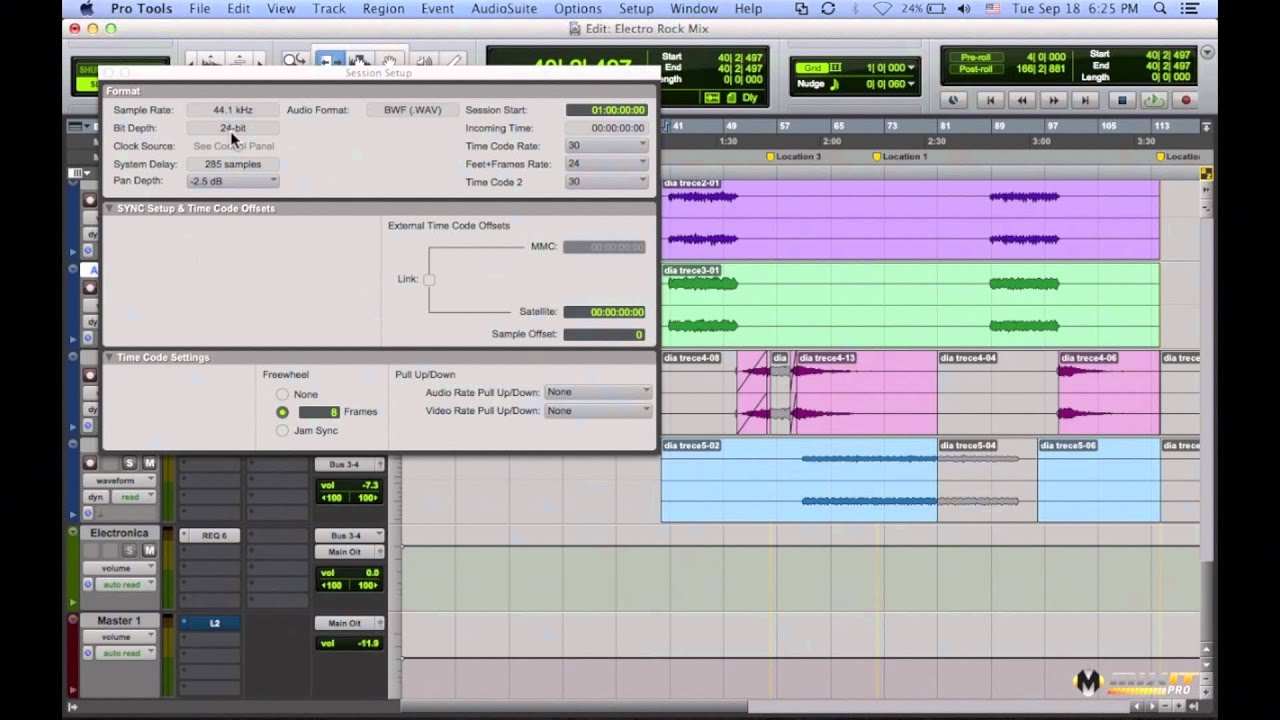This screenshot has height=720, width=1280.
Task: Click the Return to Zero transport button
Action: click(990, 100)
